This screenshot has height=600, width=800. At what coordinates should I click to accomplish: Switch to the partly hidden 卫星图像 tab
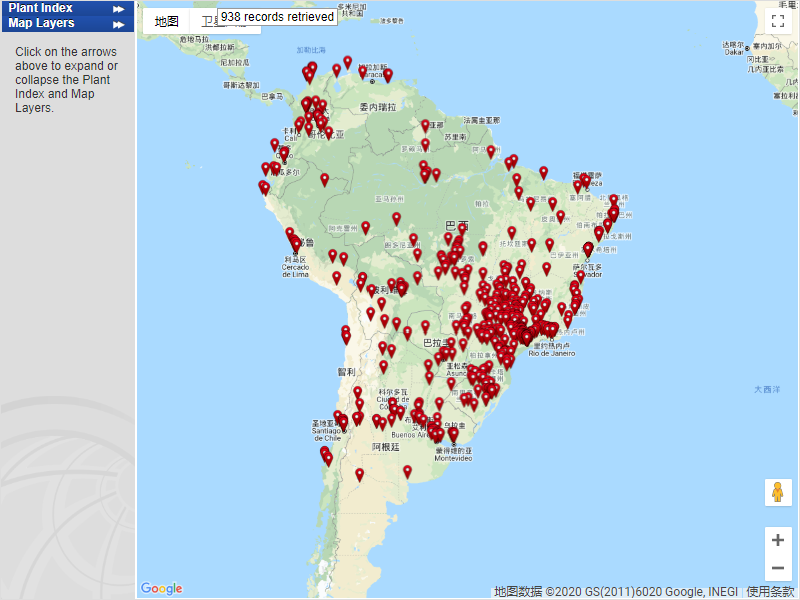tap(207, 22)
